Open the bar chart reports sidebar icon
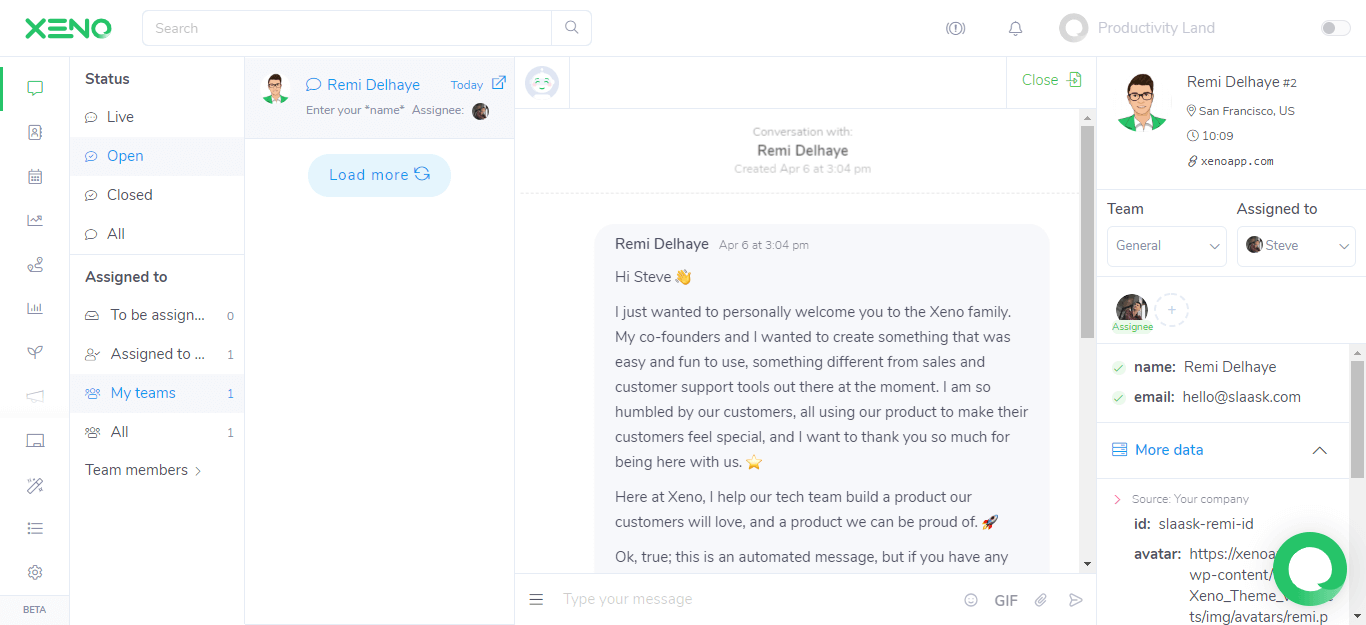 tap(35, 308)
